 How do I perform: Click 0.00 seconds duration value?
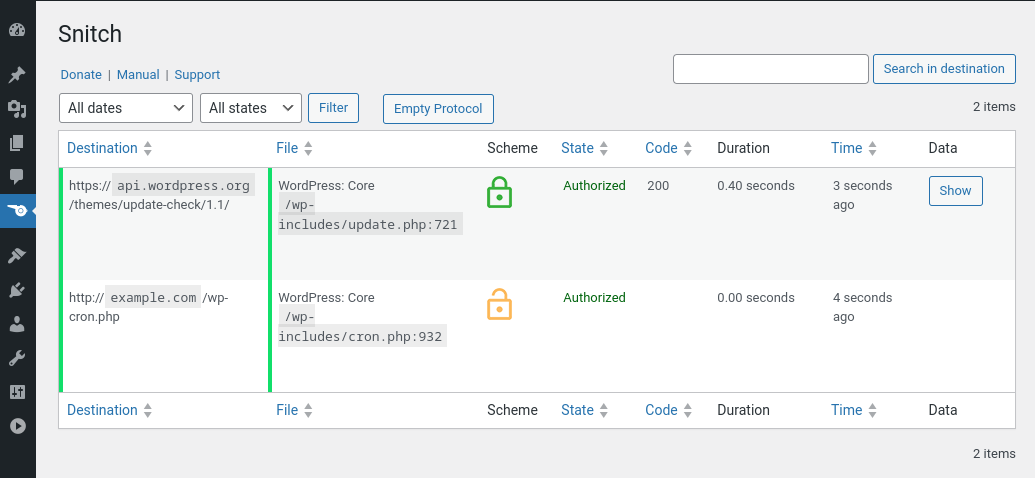click(756, 298)
